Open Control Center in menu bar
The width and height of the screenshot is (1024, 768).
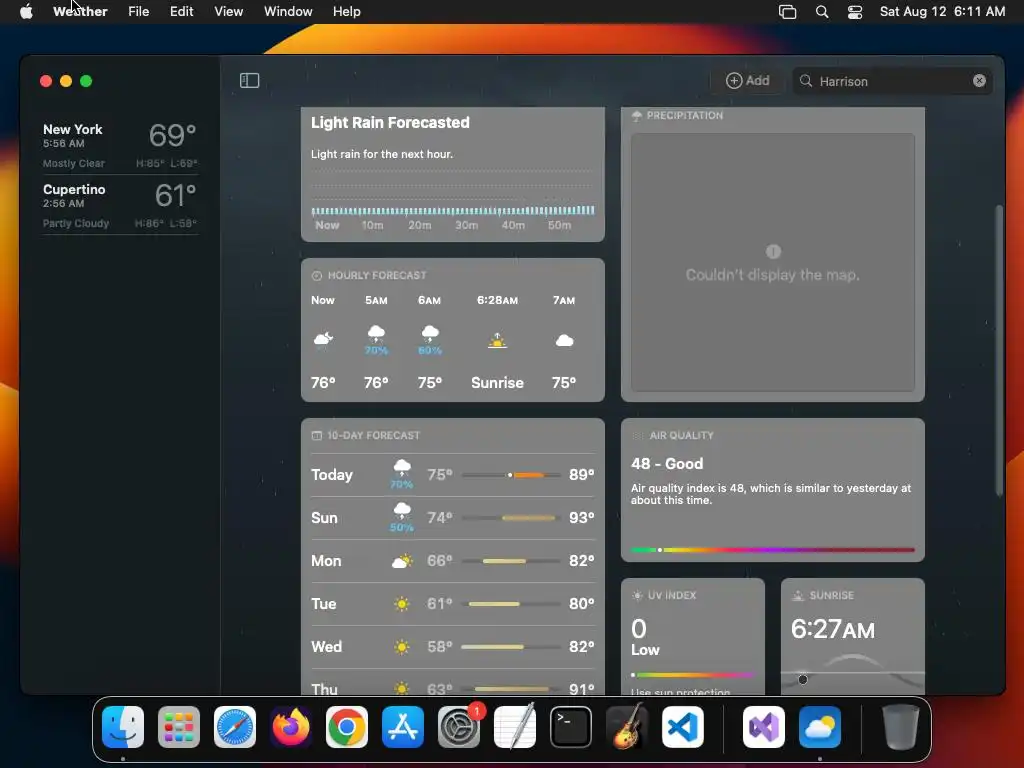tap(855, 12)
